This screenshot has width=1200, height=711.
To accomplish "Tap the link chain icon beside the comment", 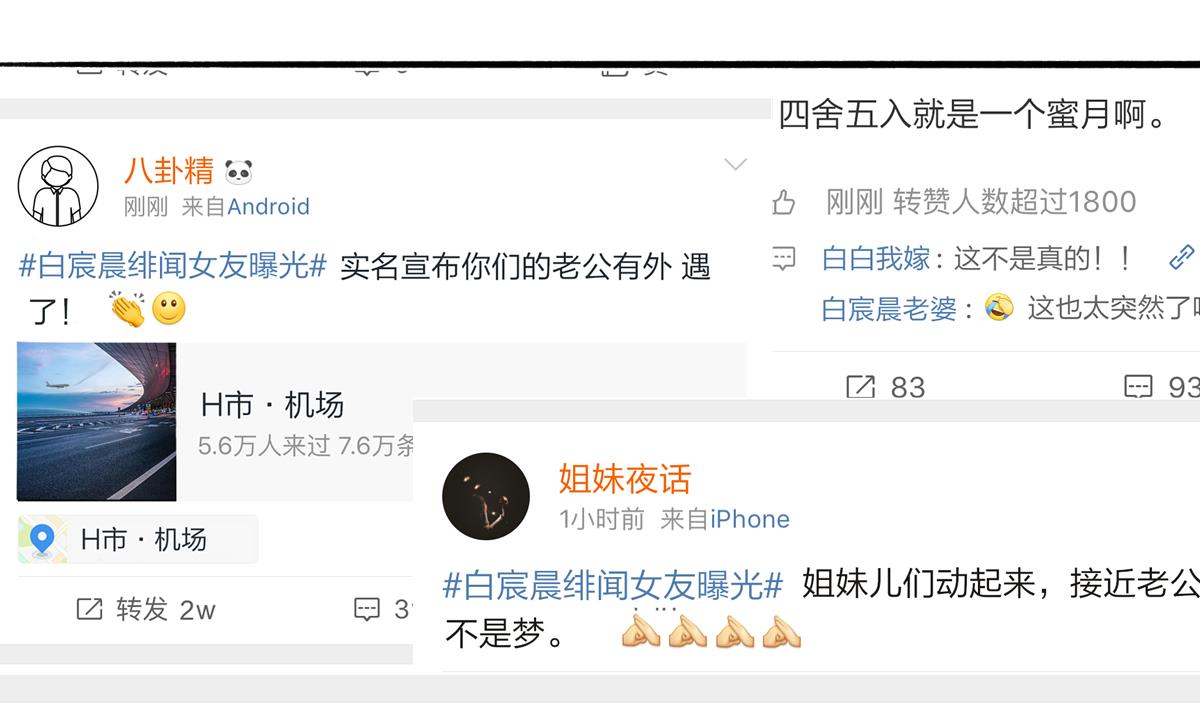I will (1182, 257).
